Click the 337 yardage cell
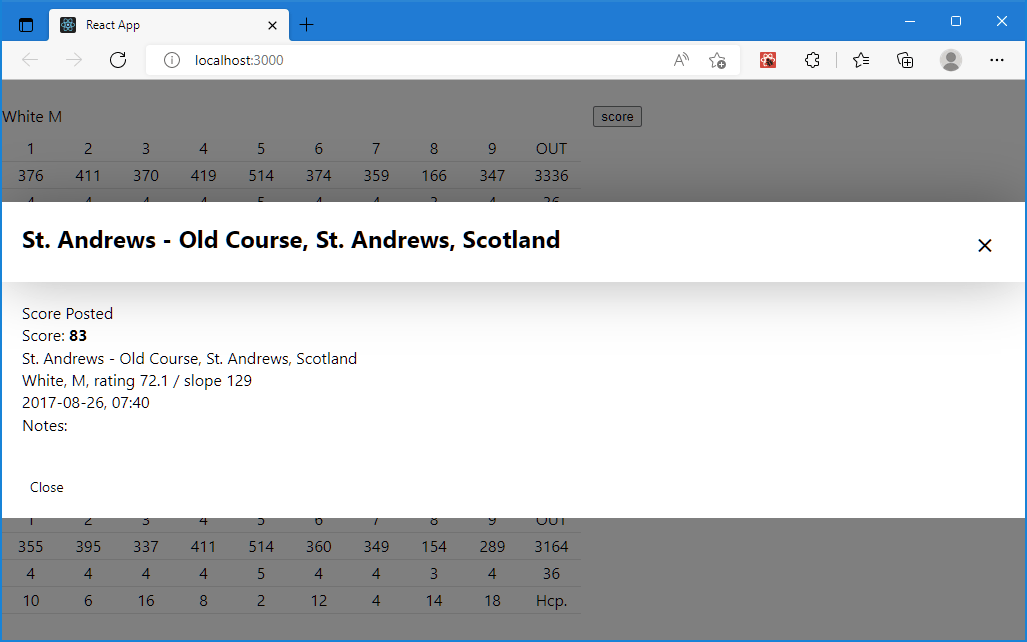1027x642 pixels. click(145, 546)
